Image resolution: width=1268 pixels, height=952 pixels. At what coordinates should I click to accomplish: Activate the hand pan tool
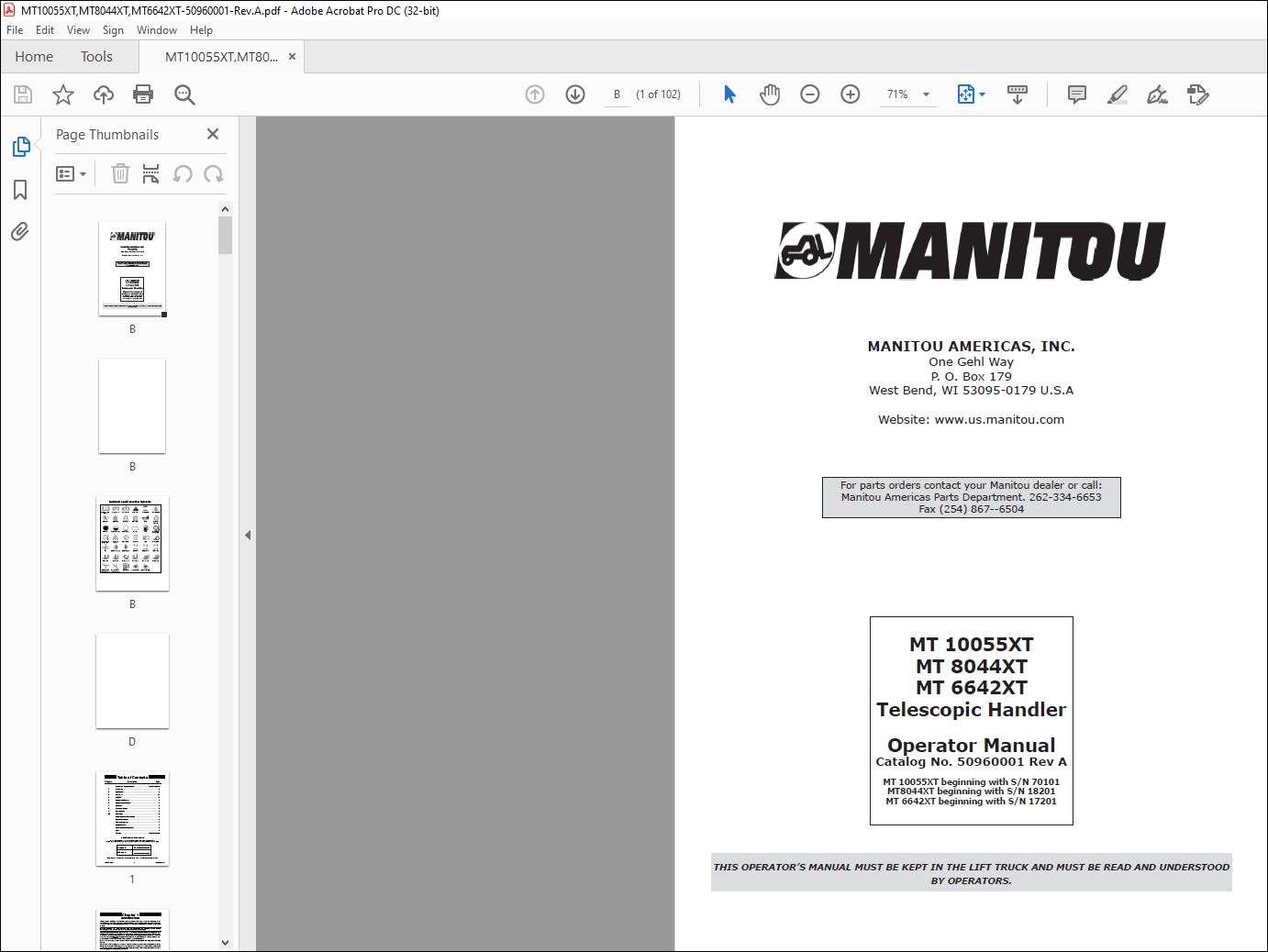point(770,94)
